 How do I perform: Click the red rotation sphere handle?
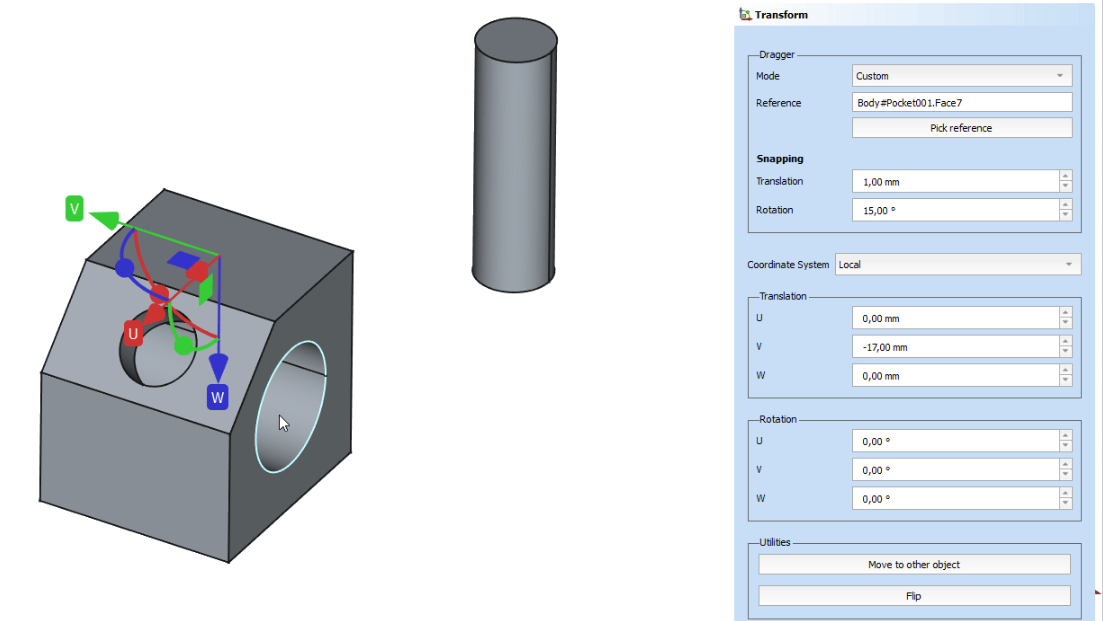(x=160, y=294)
